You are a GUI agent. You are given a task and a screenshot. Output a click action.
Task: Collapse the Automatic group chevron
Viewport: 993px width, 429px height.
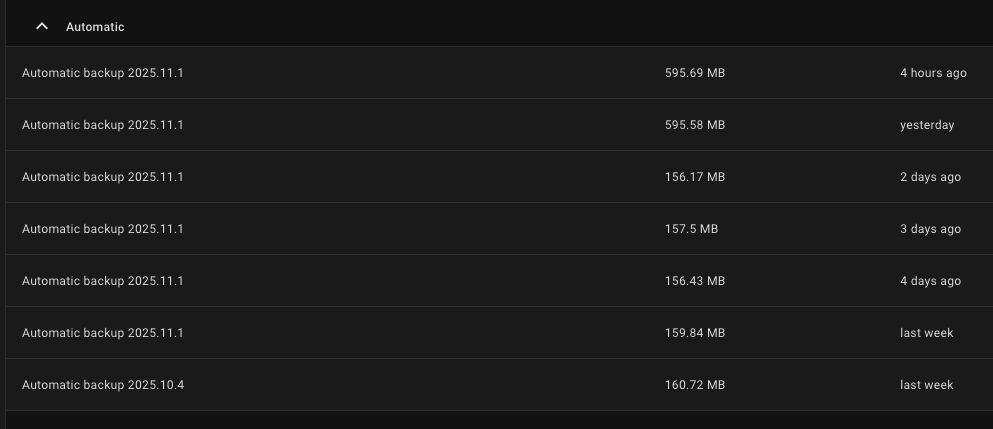[x=42, y=27]
